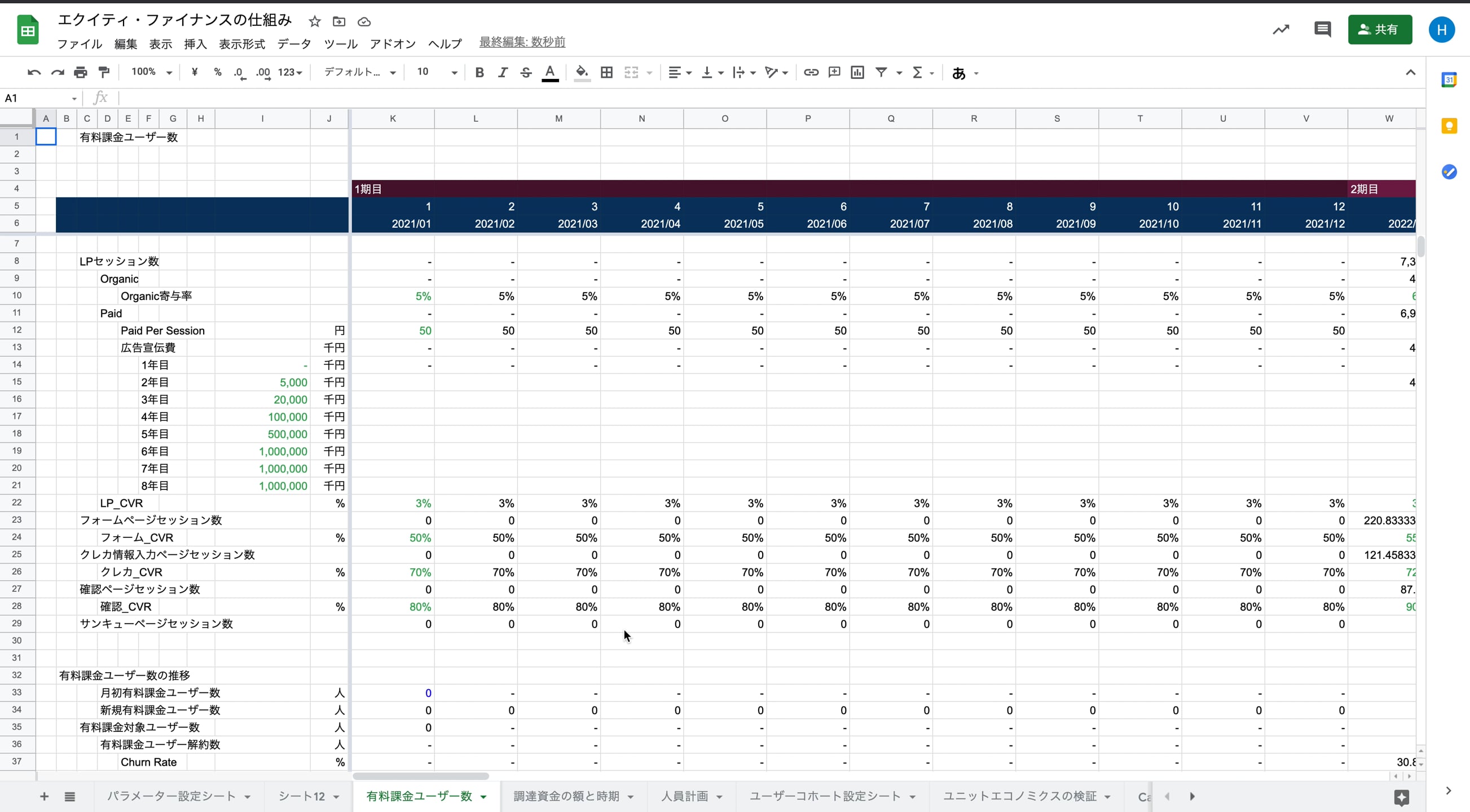Open the データ menu

[294, 44]
